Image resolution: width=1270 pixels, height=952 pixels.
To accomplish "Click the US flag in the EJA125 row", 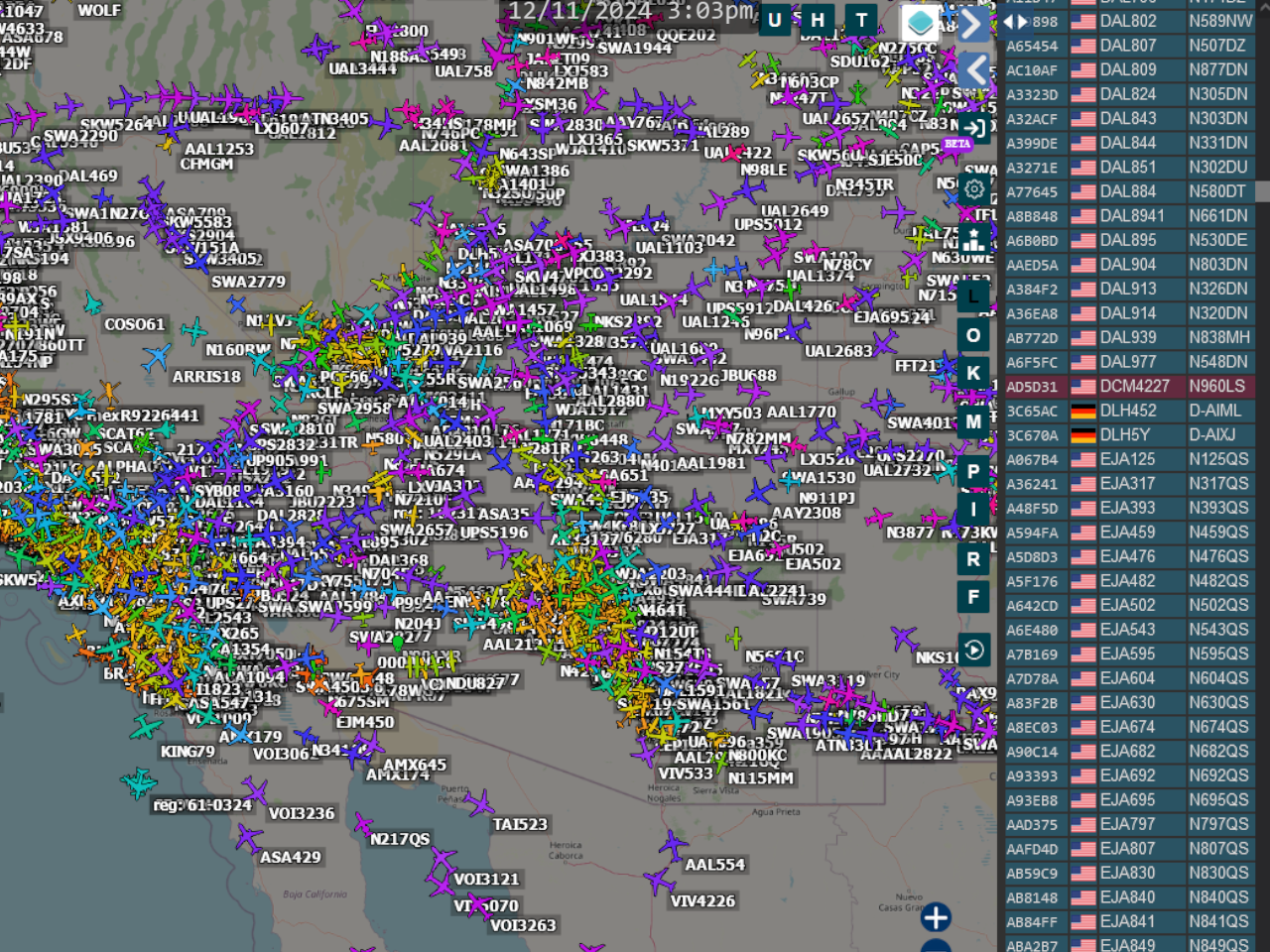I will (1083, 459).
